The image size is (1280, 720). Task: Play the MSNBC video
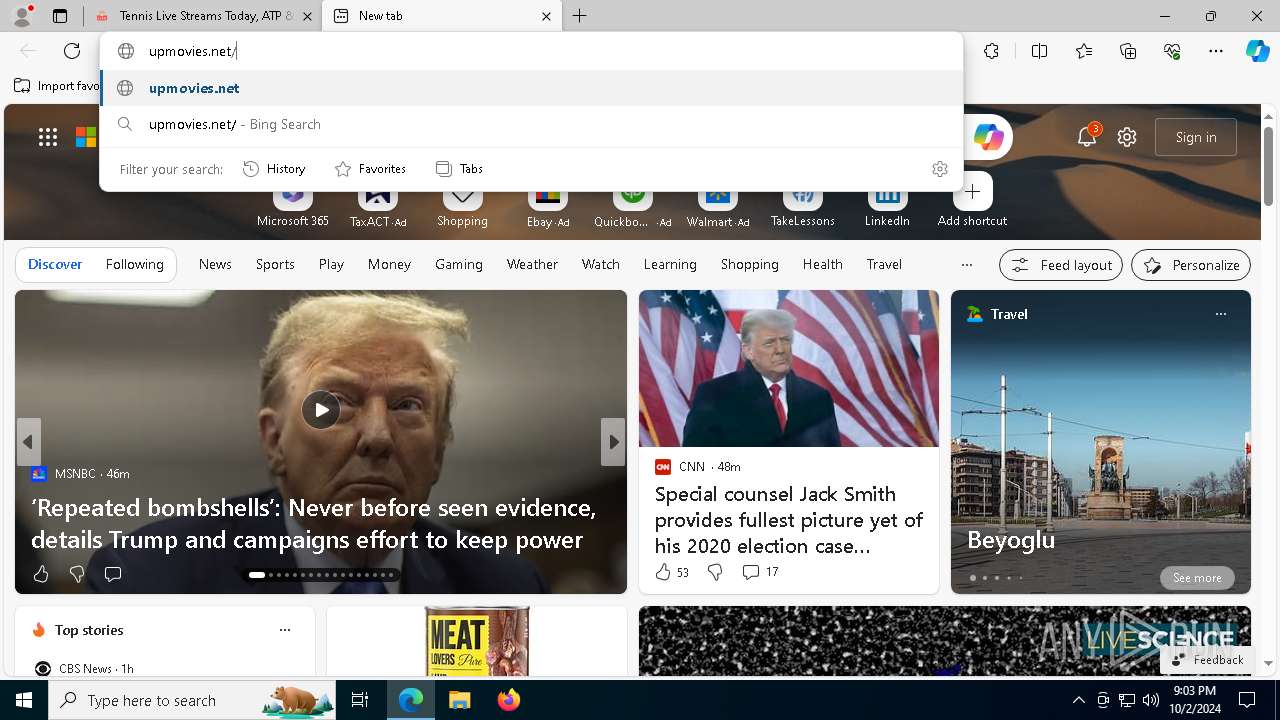(x=321, y=410)
